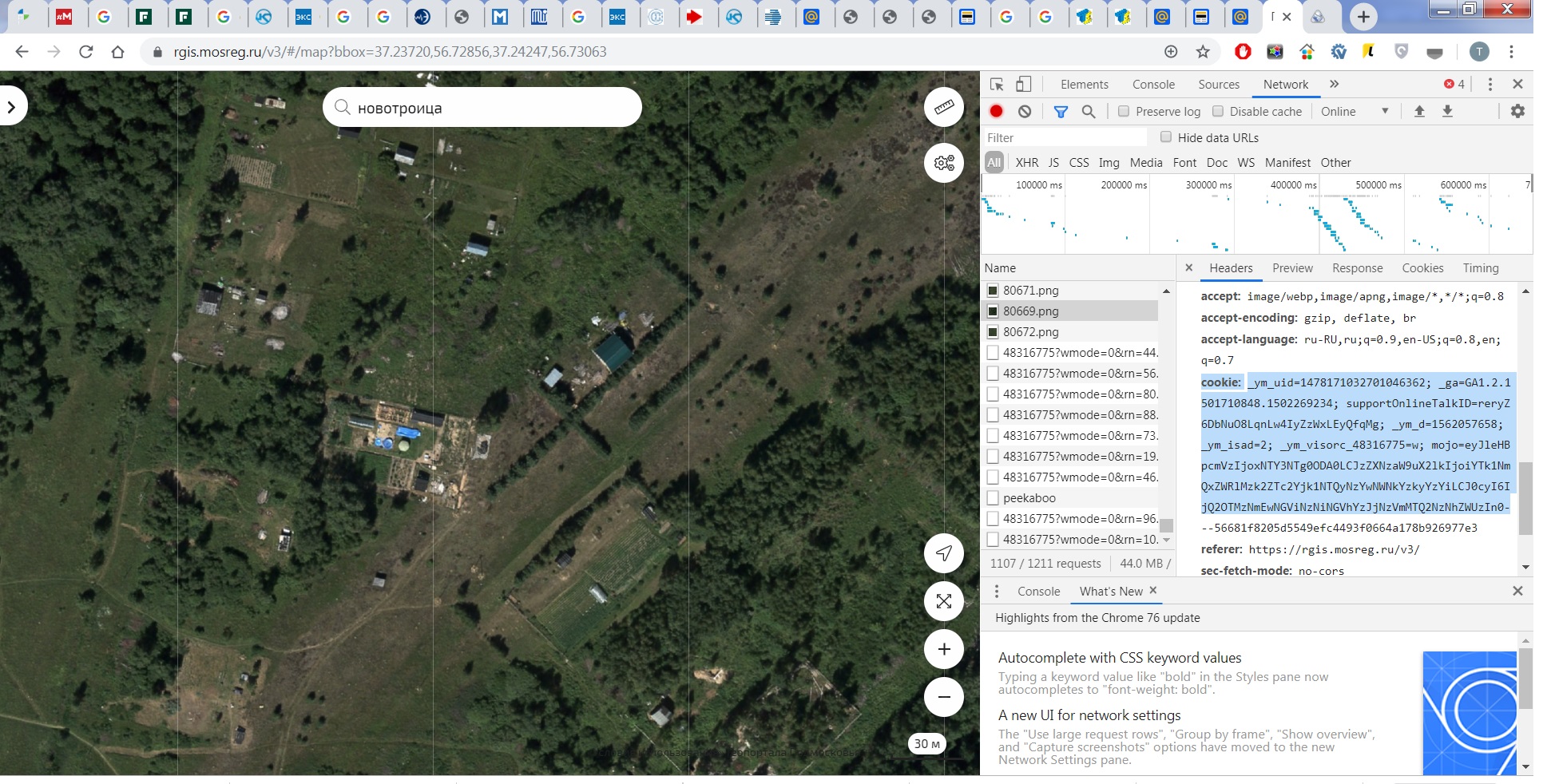Toggle fullscreen map view button
The height and width of the screenshot is (784, 1551).
(x=943, y=601)
